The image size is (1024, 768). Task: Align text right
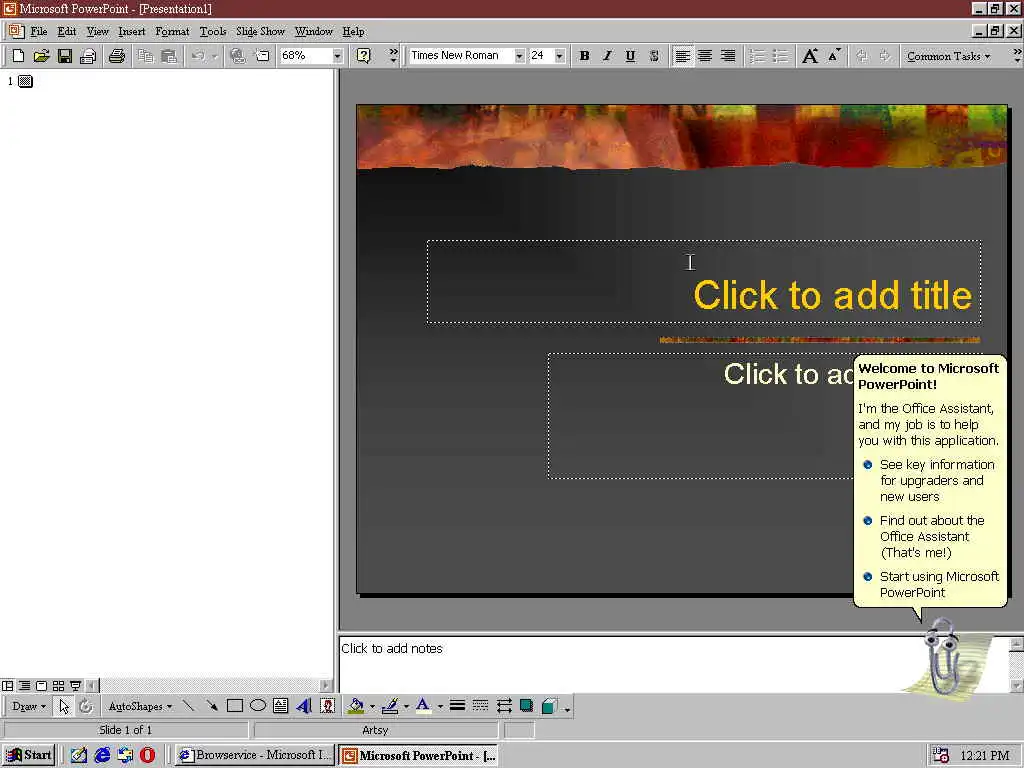tap(728, 56)
